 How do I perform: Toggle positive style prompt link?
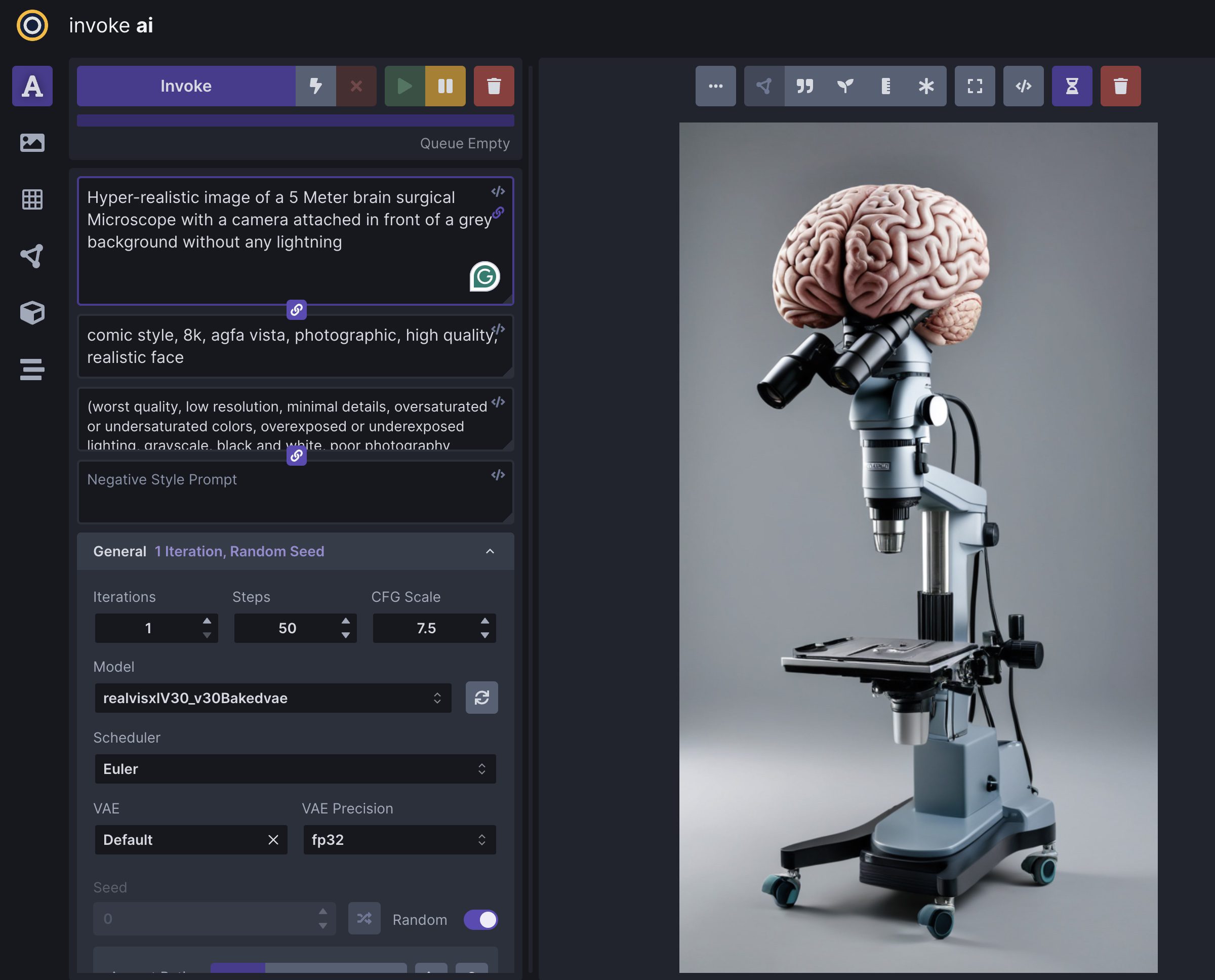pos(297,310)
